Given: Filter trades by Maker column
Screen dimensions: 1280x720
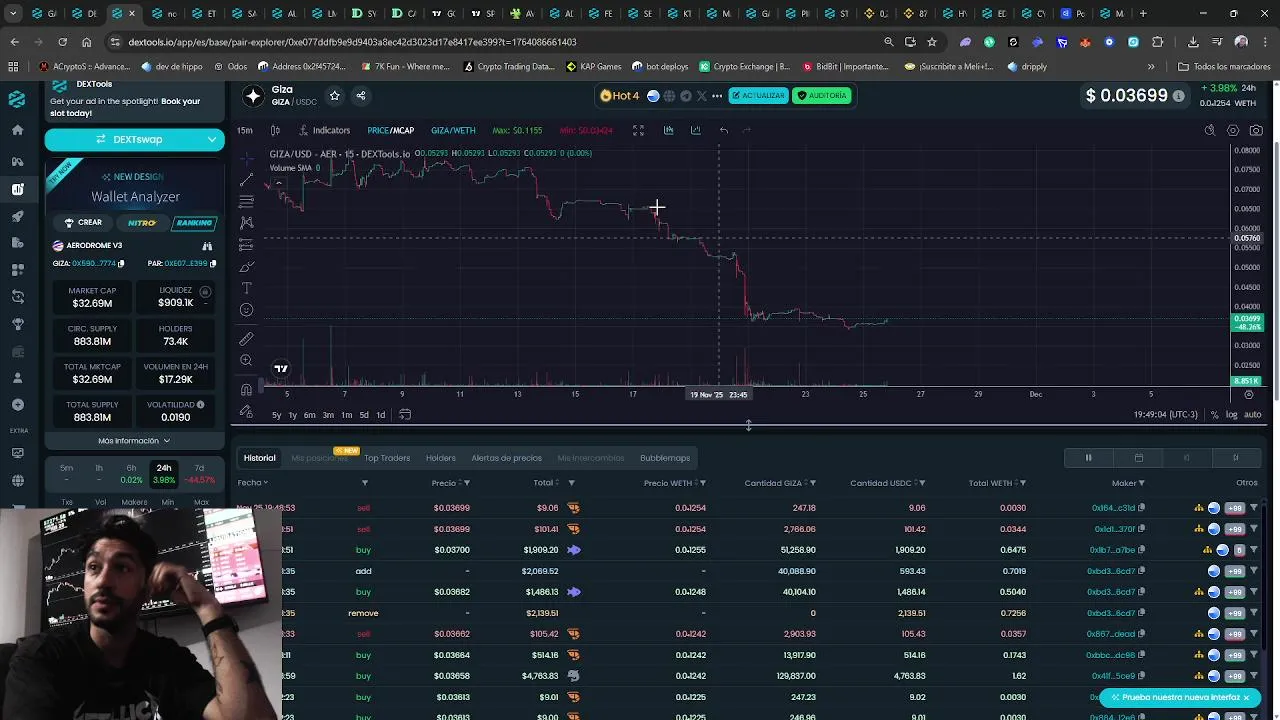Looking at the screenshot, I should pos(1141,483).
